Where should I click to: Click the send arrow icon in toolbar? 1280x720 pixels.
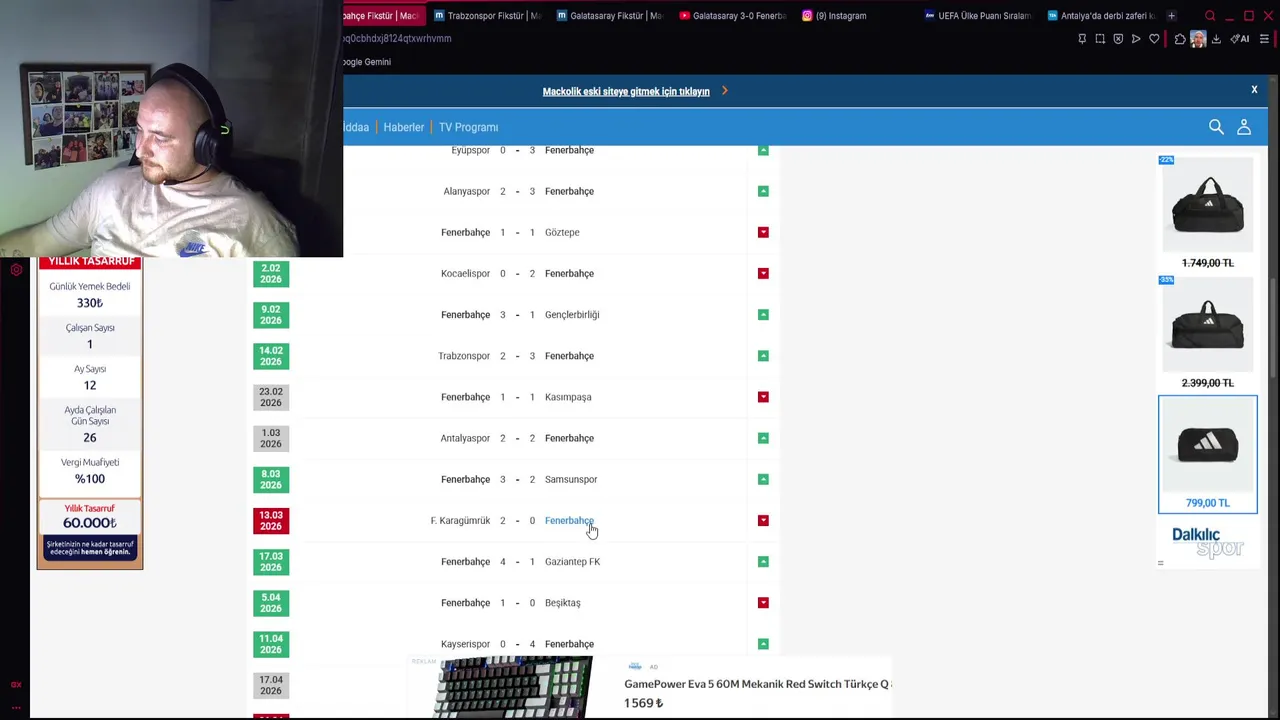(1136, 39)
